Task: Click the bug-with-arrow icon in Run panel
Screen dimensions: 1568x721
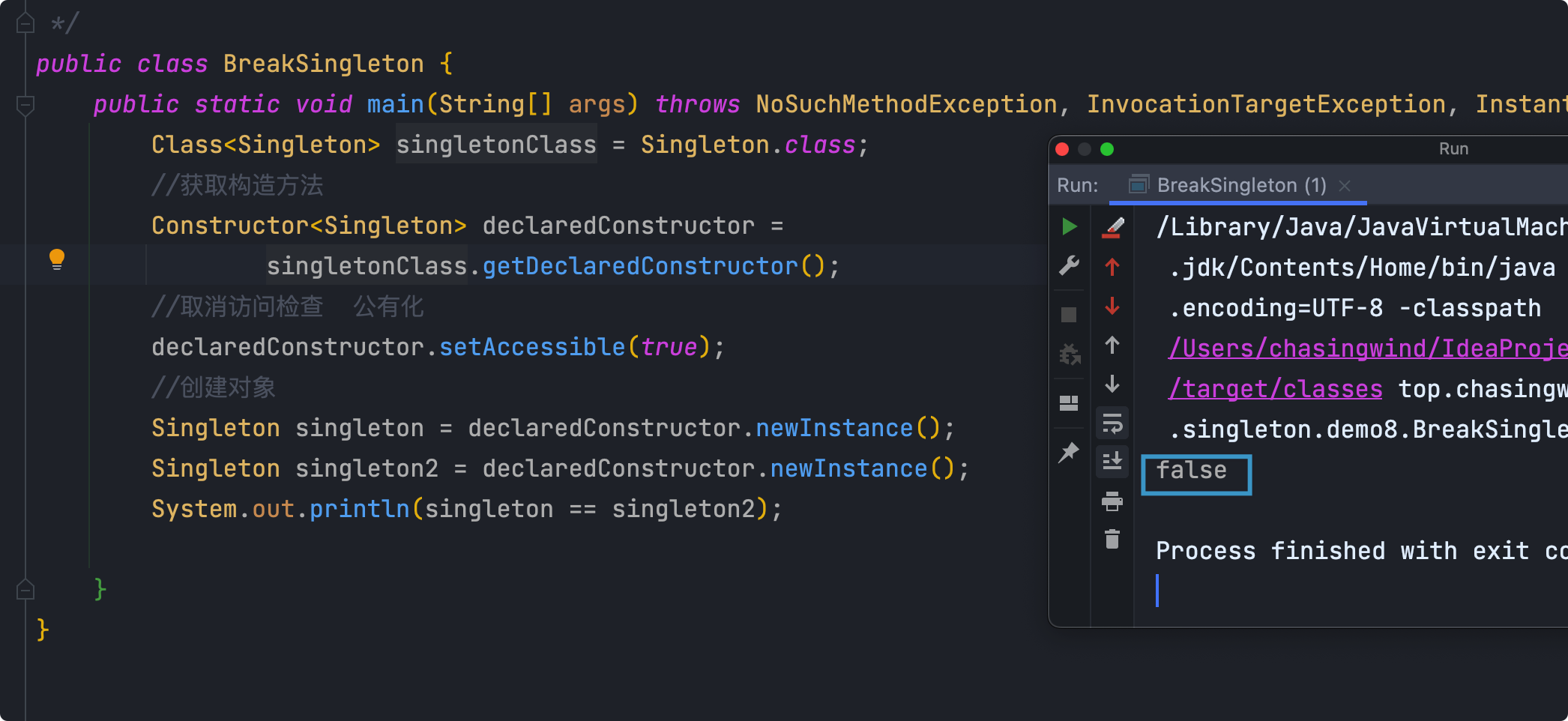Action: tap(1070, 354)
